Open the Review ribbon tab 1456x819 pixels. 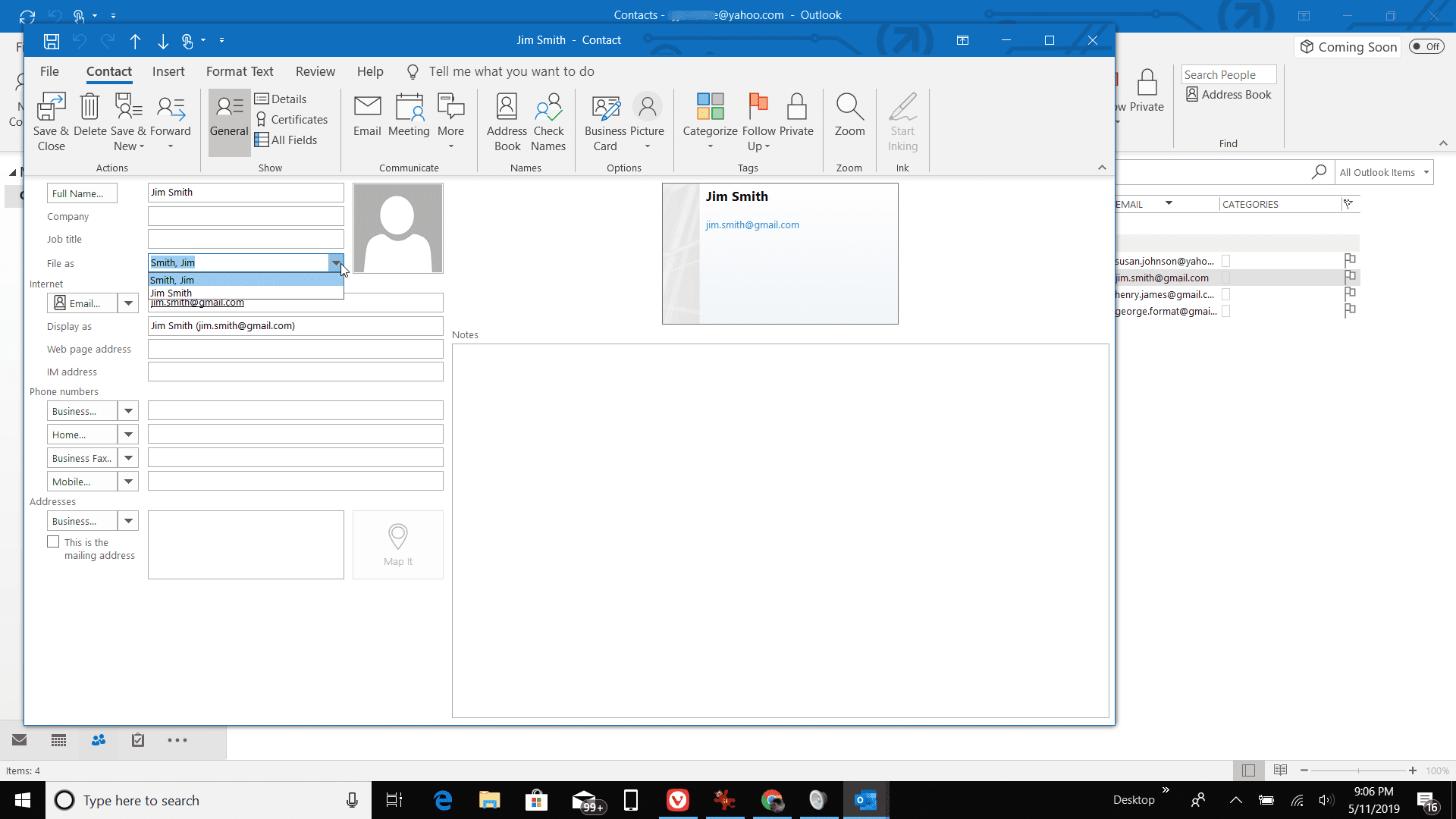click(x=315, y=71)
